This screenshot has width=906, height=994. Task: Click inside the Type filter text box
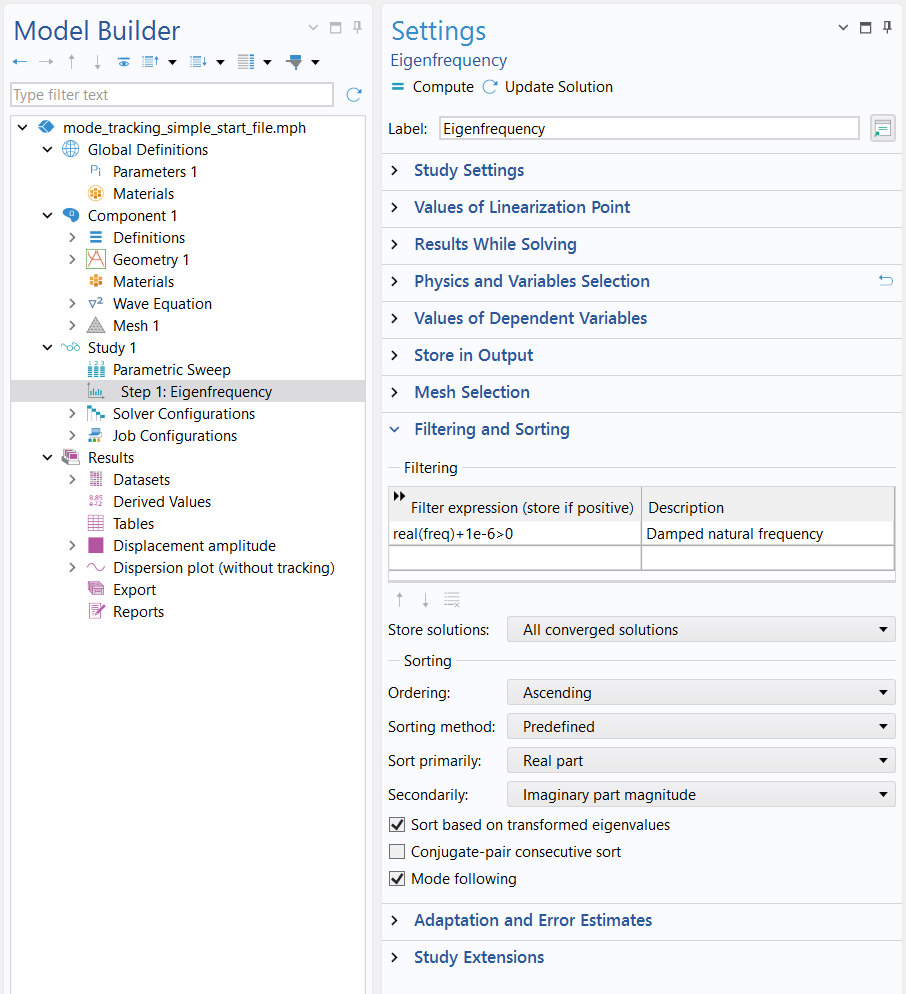click(x=170, y=94)
